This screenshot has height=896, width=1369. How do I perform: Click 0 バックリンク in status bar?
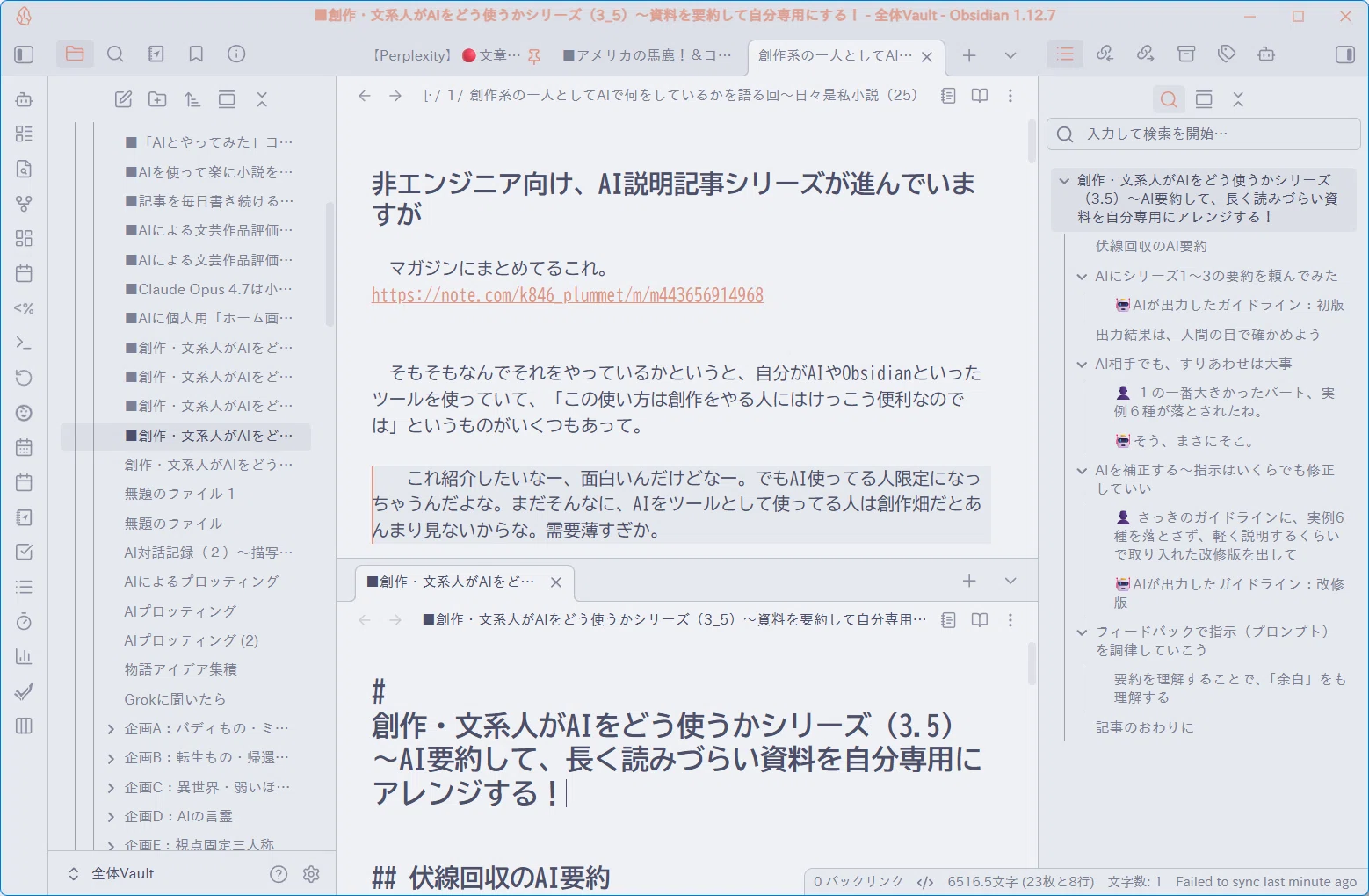tap(858, 882)
